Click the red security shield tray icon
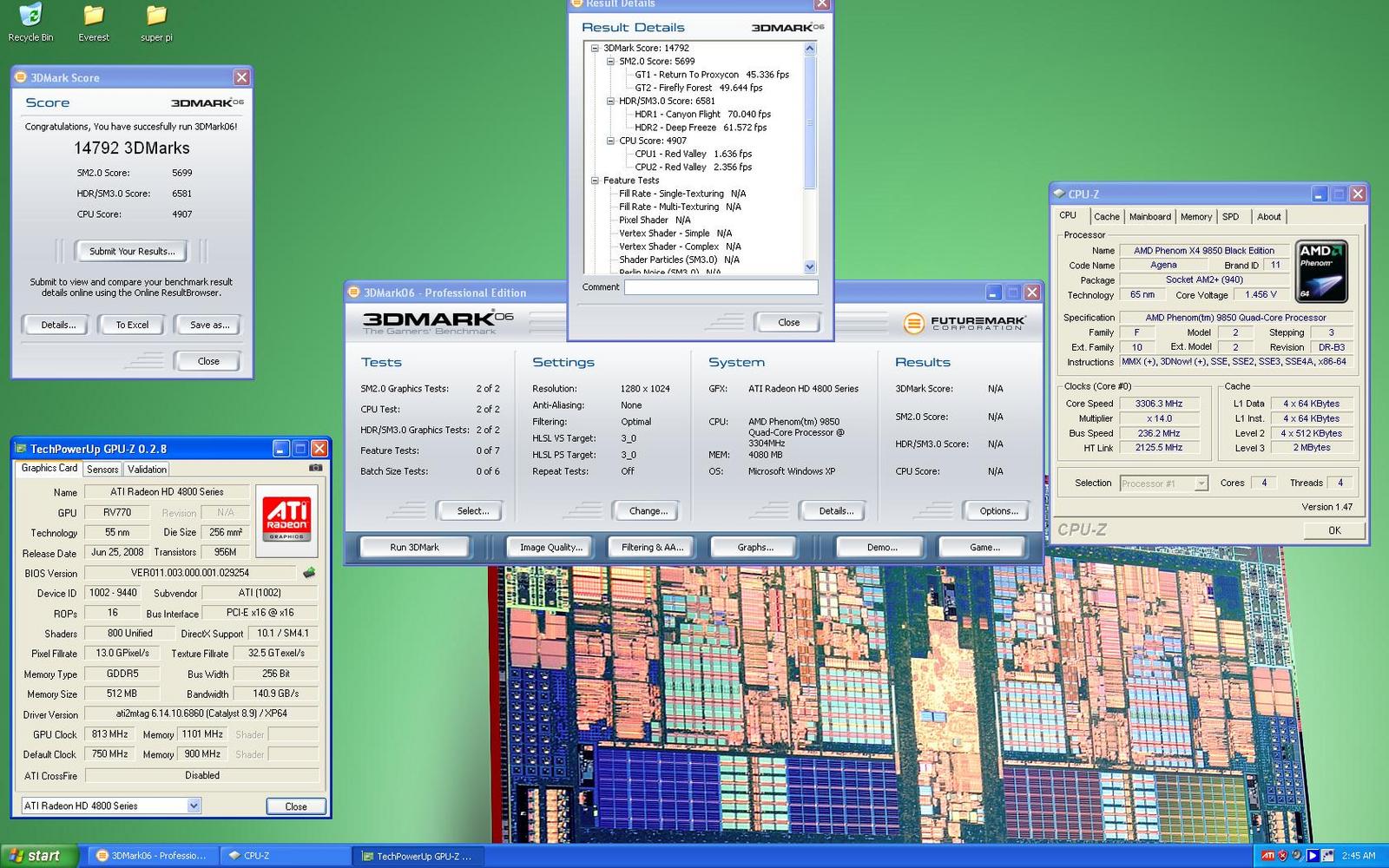 pos(1283,856)
